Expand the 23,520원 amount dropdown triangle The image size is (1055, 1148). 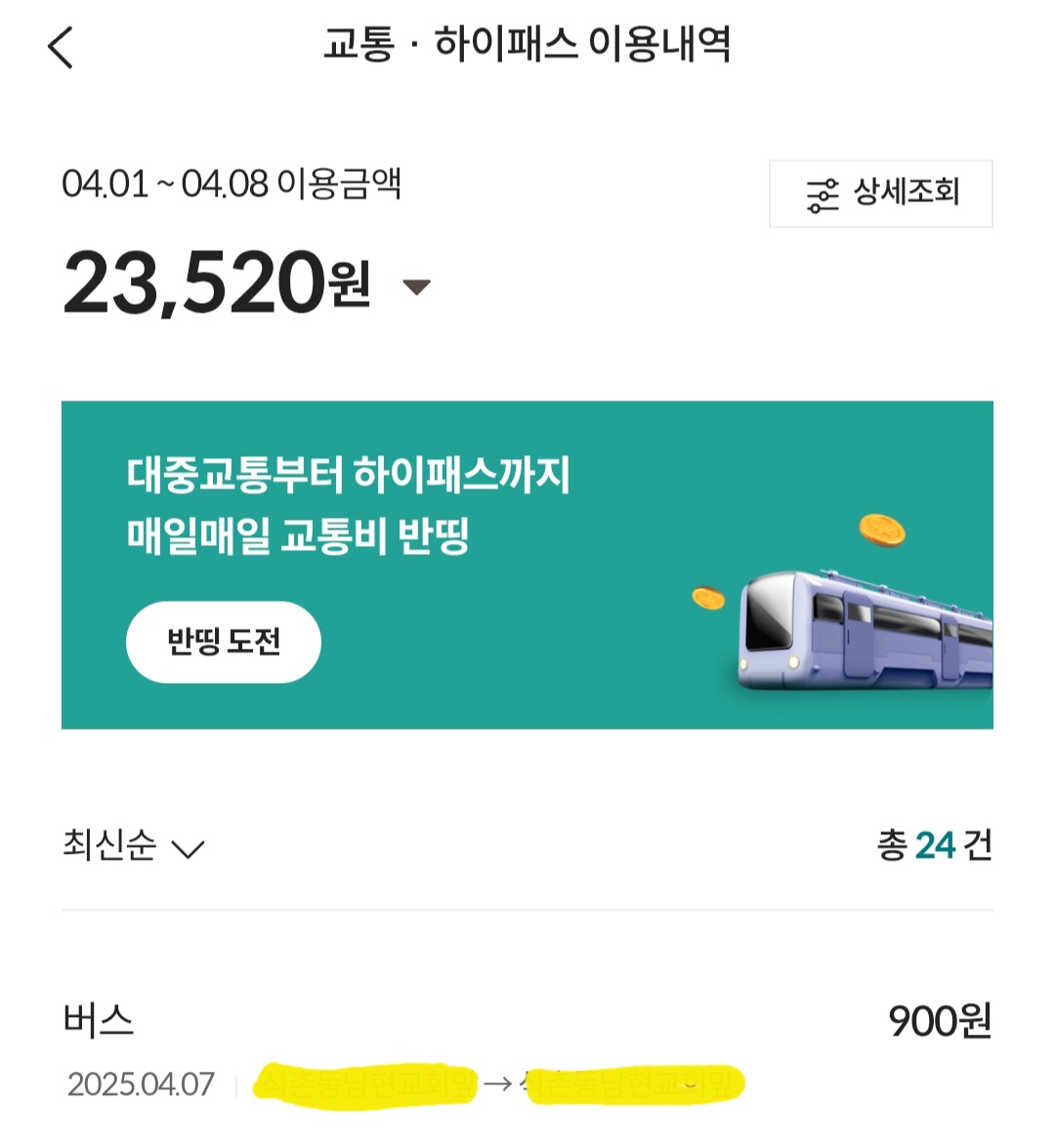pyautogui.click(x=417, y=287)
